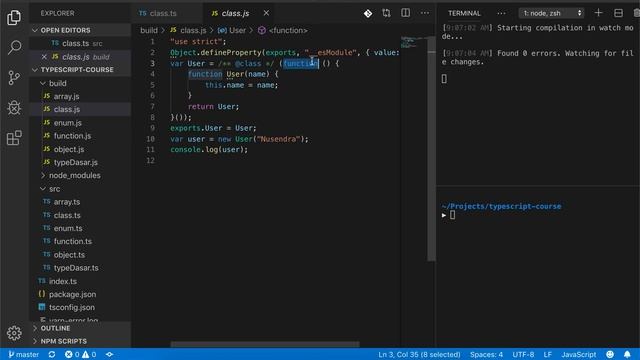Synchronize changes via status bar sync icon
640x360 pixels.
[52, 354]
